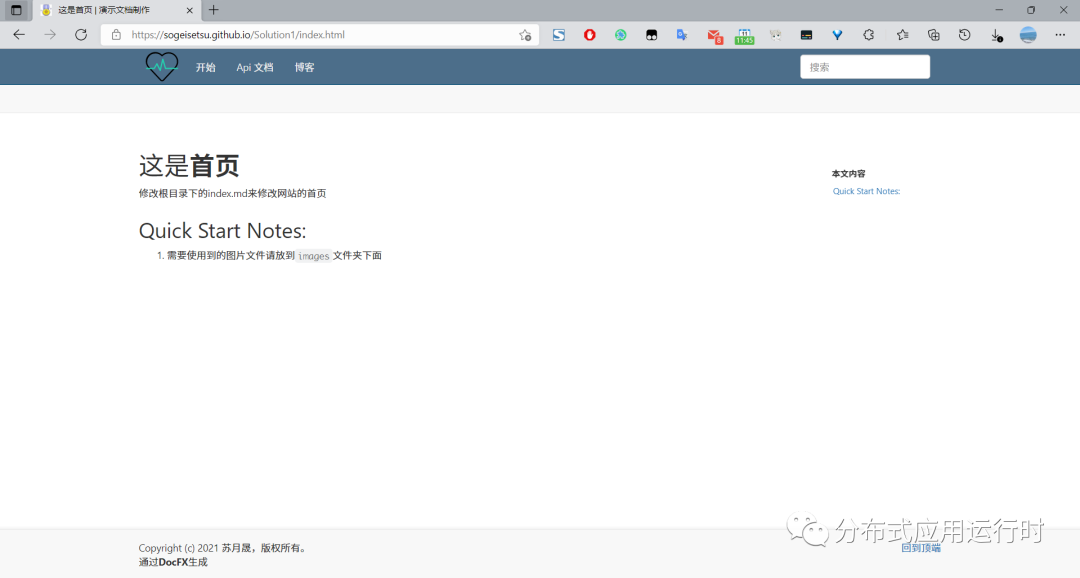Click inside the 搜索 search box

[864, 66]
